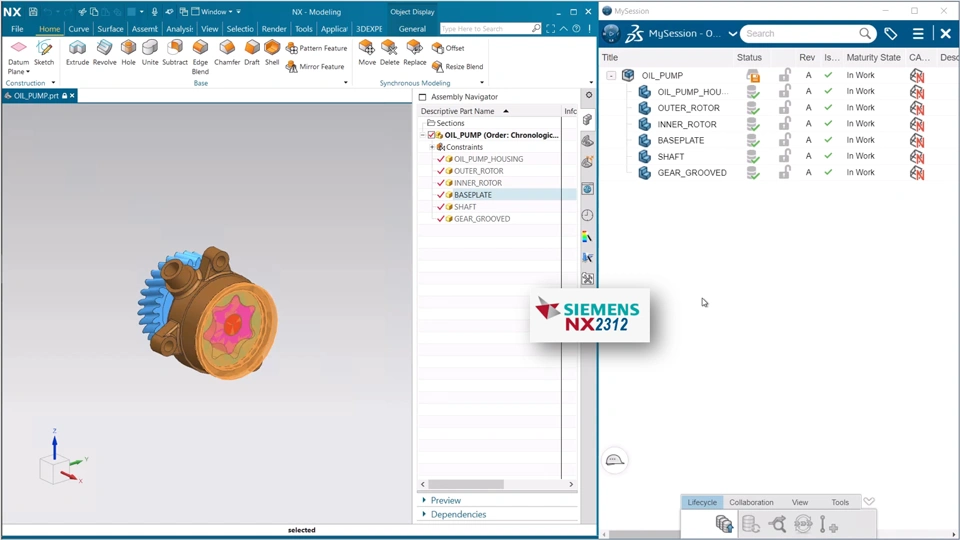
Task: Open the hamburger menu in MySession
Action: tap(918, 34)
